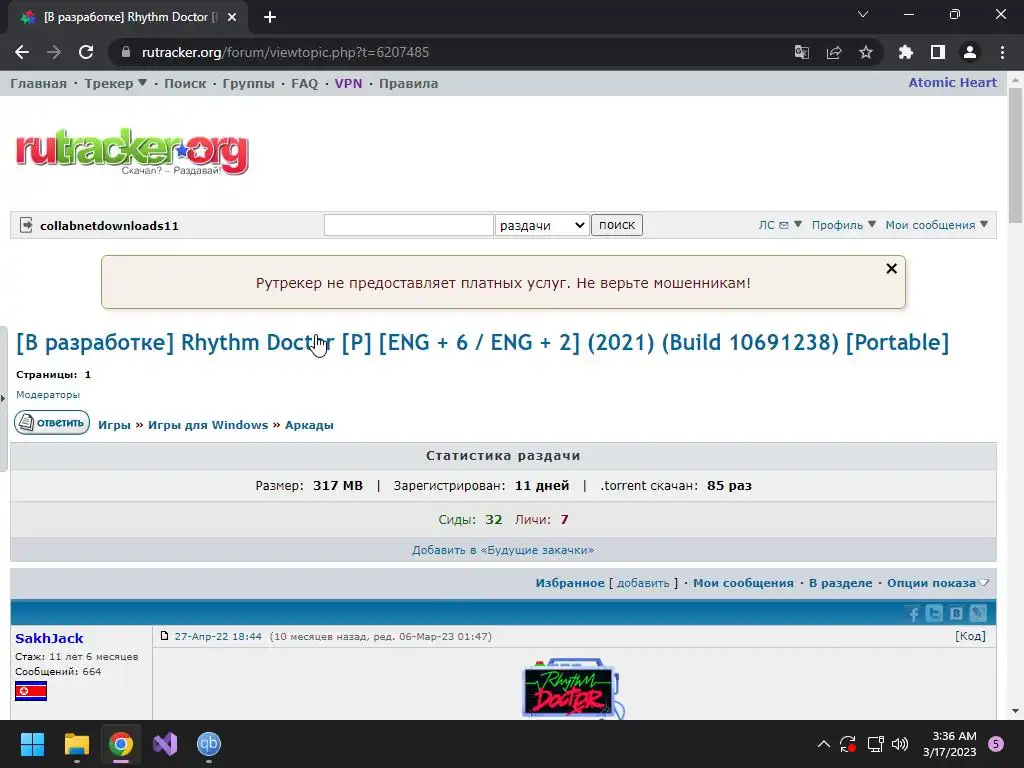Click the page vertical scrollbar thumb
This screenshot has width=1024, height=768.
click(x=1015, y=155)
